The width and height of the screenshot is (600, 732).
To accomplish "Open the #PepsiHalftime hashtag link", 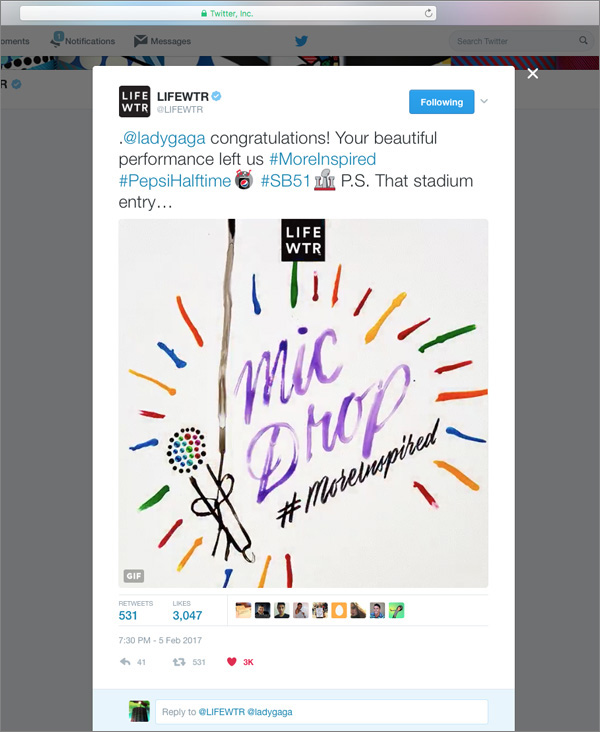I will (x=175, y=181).
